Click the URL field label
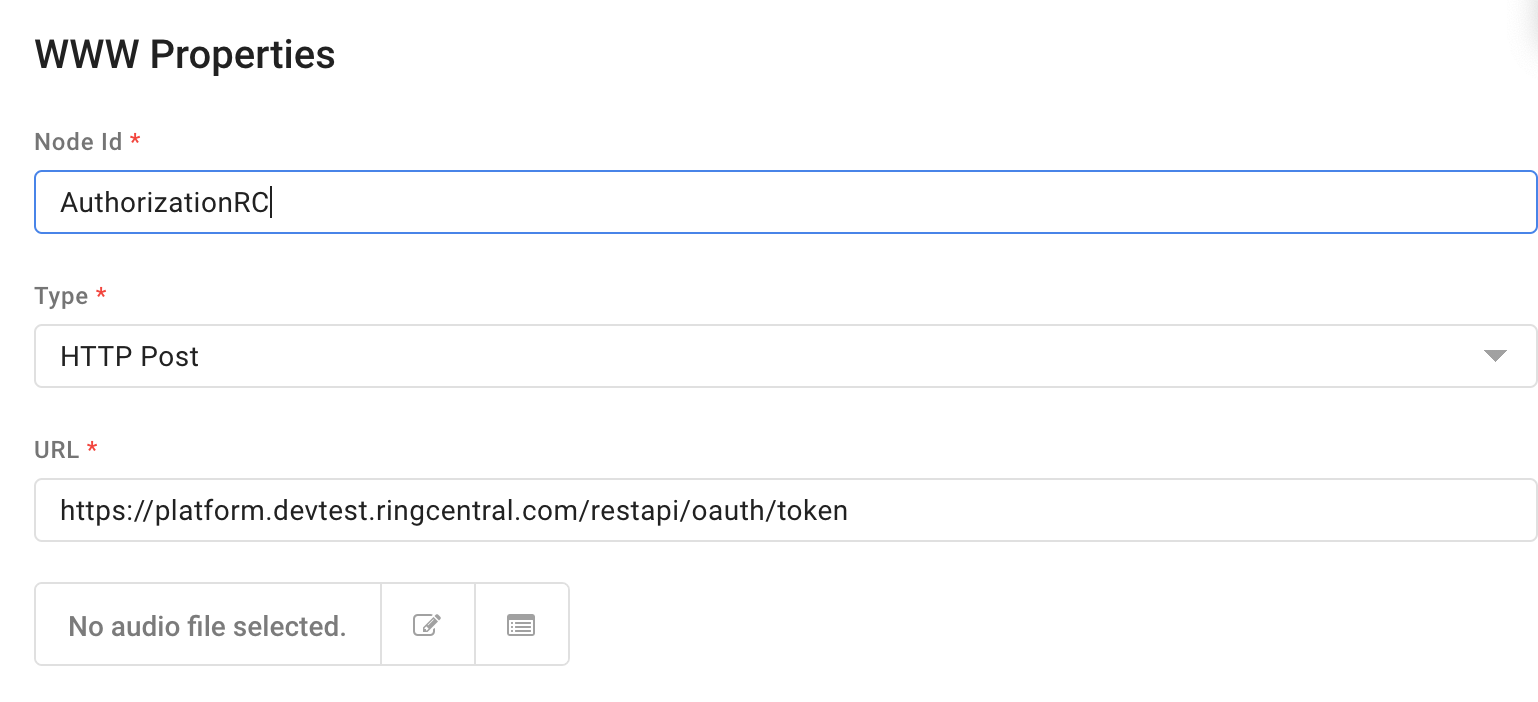The width and height of the screenshot is (1538, 702). [57, 450]
